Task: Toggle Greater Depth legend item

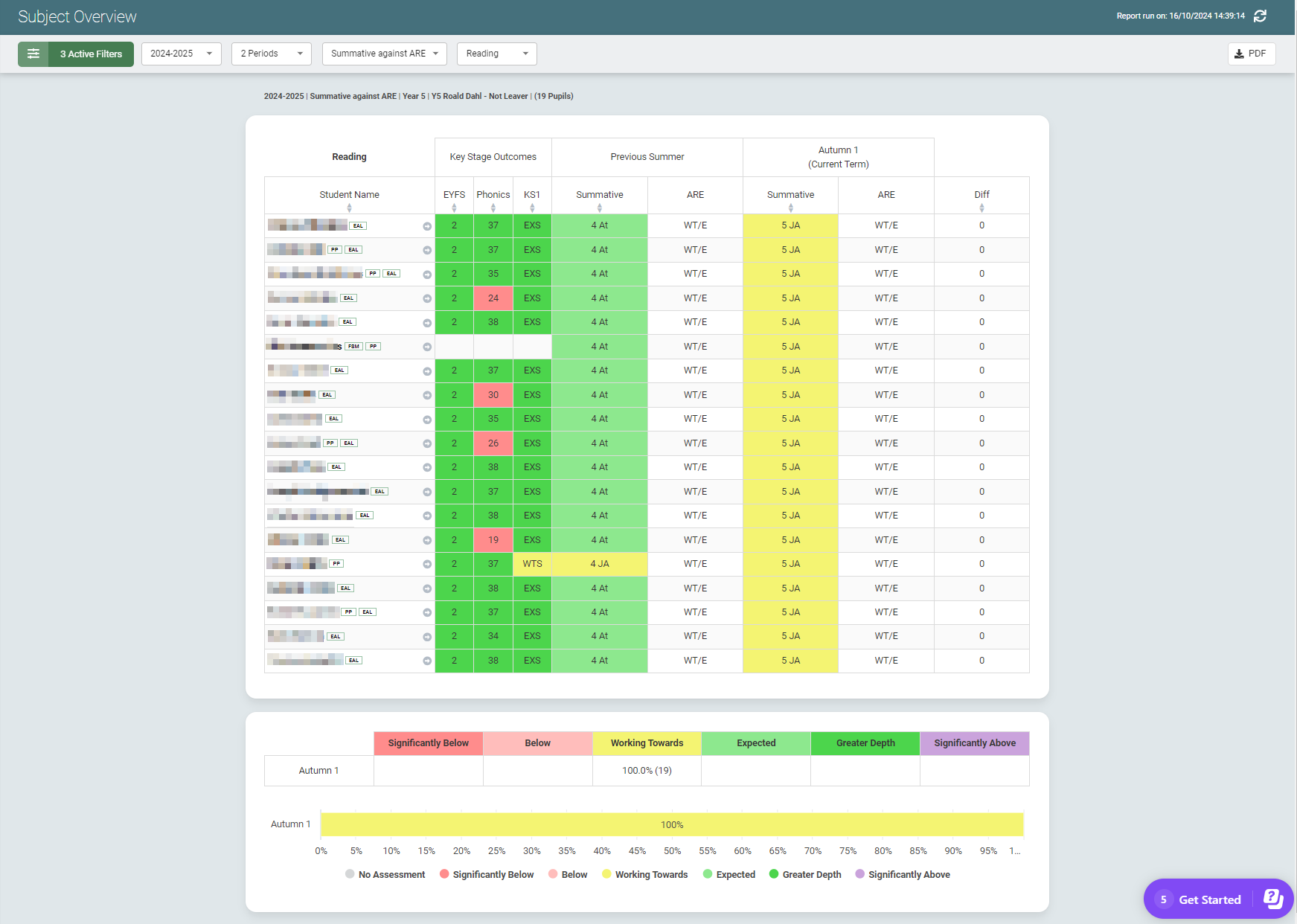Action: pos(805,875)
